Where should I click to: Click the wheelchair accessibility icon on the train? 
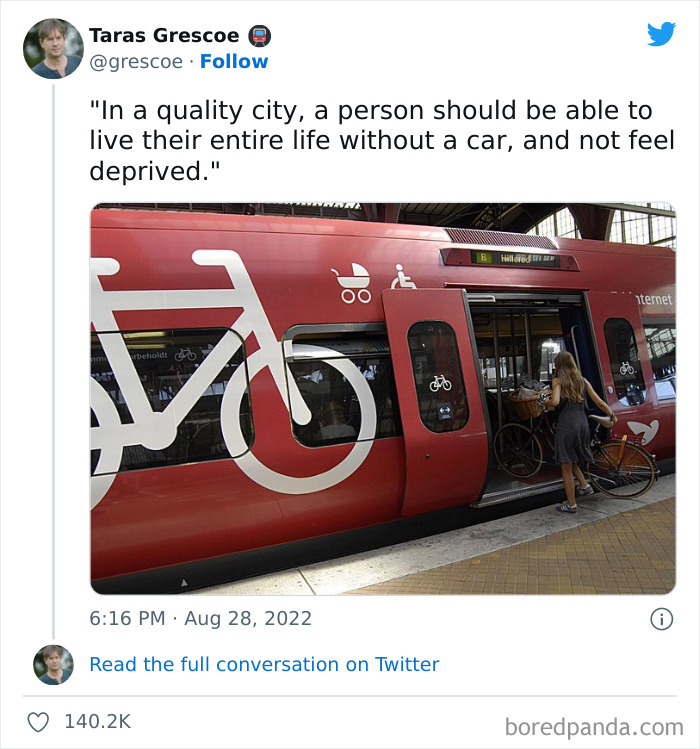(x=403, y=277)
